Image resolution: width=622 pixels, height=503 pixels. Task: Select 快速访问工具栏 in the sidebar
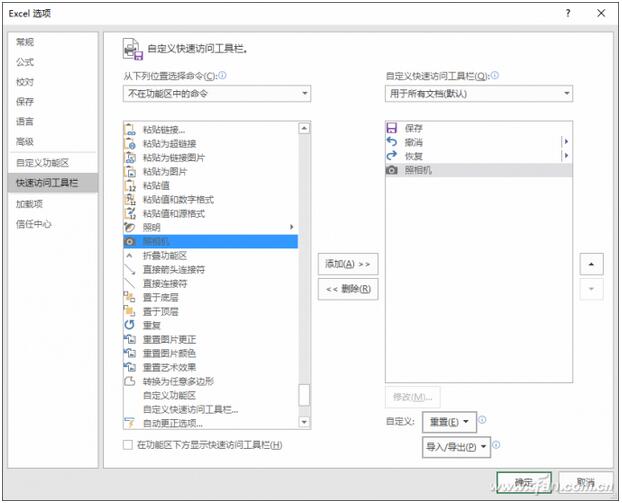click(x=53, y=183)
